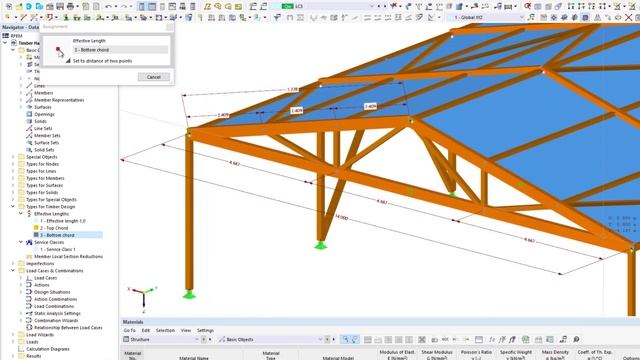This screenshot has height=360, width=640.
Task: Click the '14.000' dimension label in viewport
Action: click(341, 218)
